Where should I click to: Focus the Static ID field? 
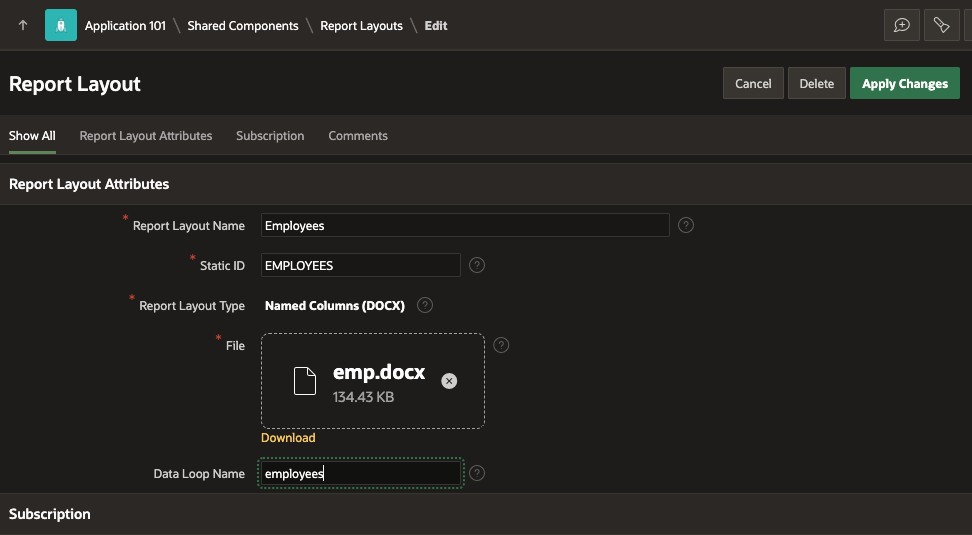pyautogui.click(x=361, y=265)
